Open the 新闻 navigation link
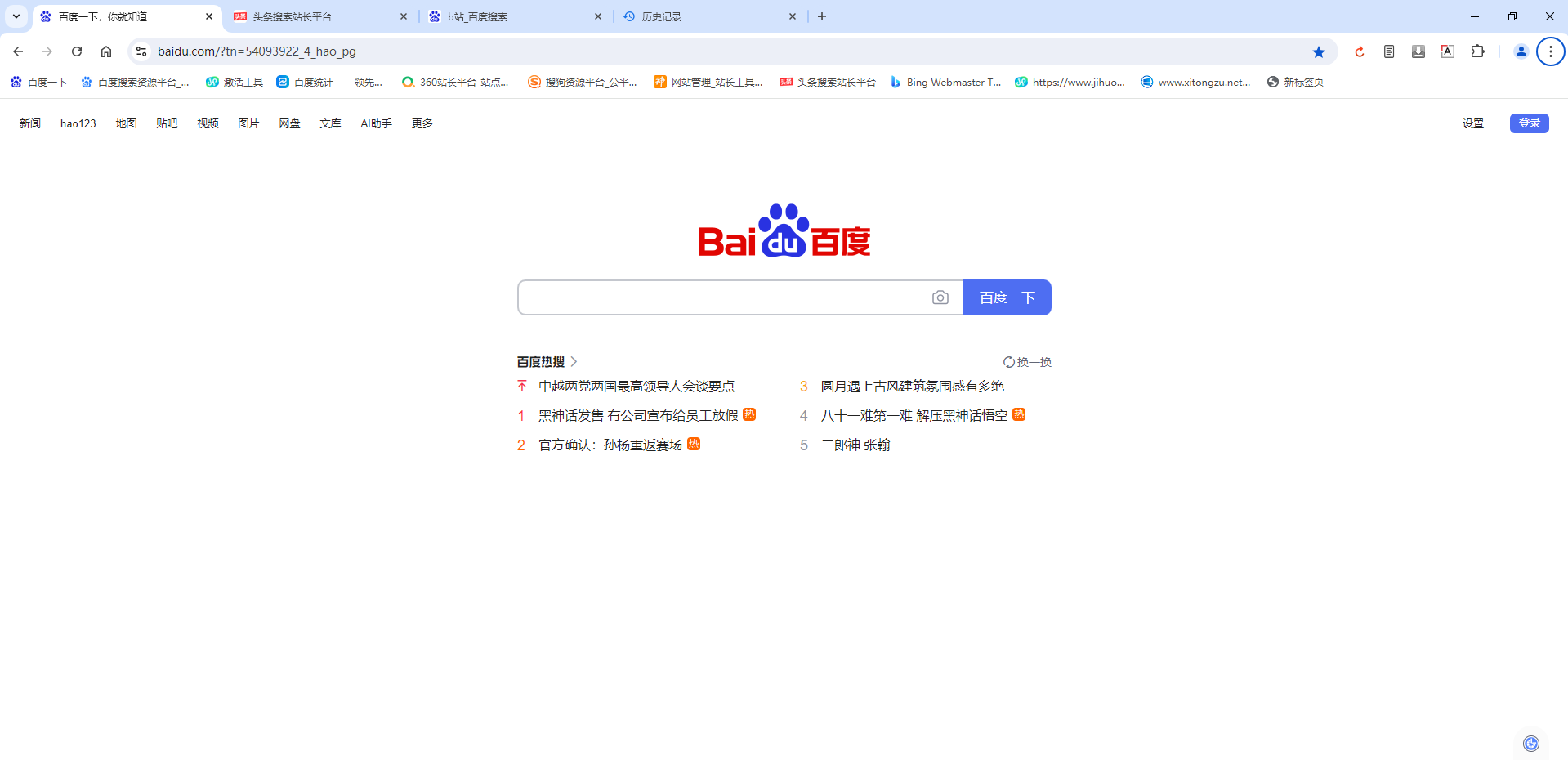 pos(30,123)
